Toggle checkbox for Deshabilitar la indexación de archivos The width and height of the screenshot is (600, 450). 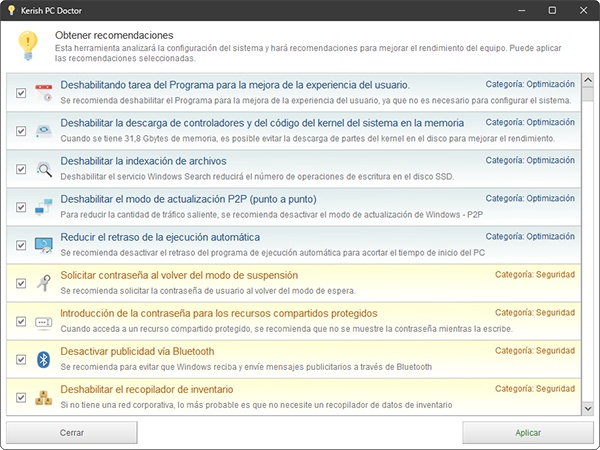click(x=21, y=169)
